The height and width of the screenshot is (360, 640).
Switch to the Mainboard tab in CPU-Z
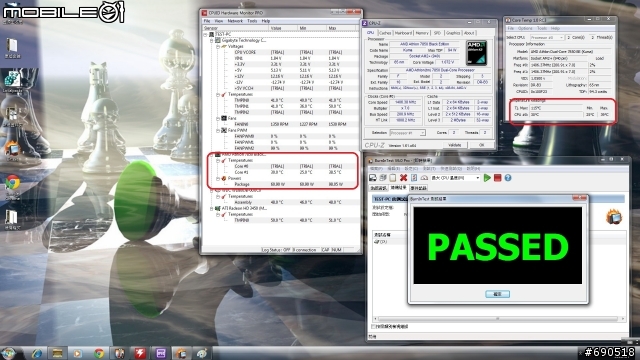coord(403,33)
